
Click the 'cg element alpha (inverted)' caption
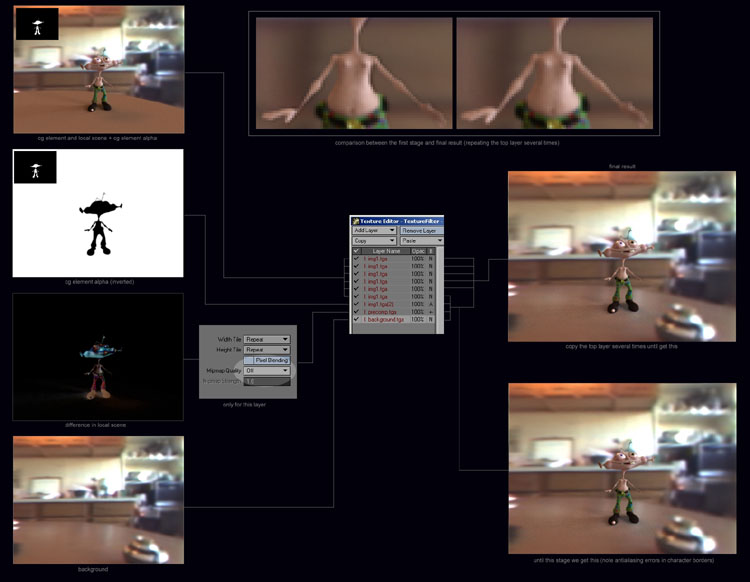click(99, 282)
